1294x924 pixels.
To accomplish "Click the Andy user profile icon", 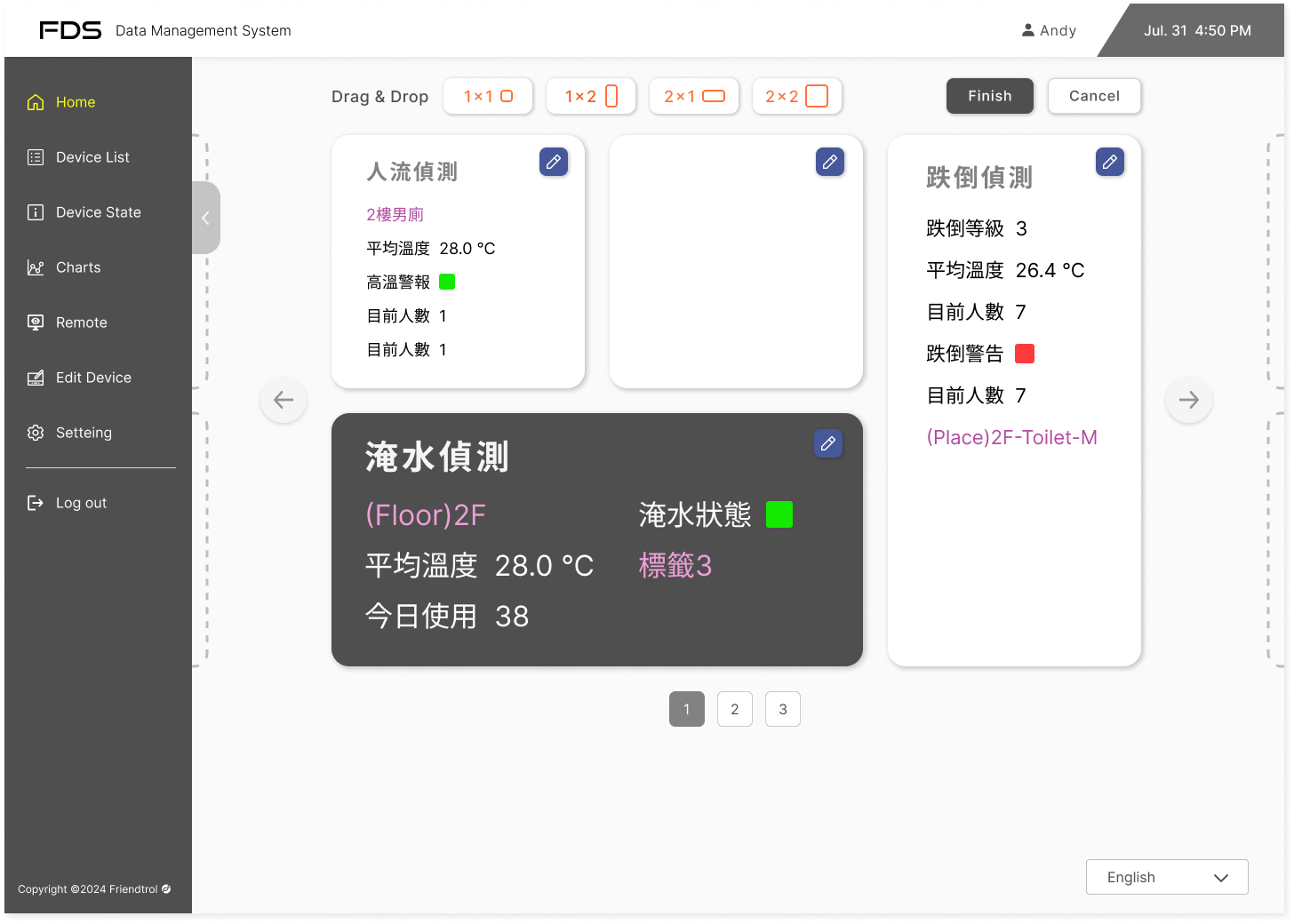I will [x=1028, y=30].
